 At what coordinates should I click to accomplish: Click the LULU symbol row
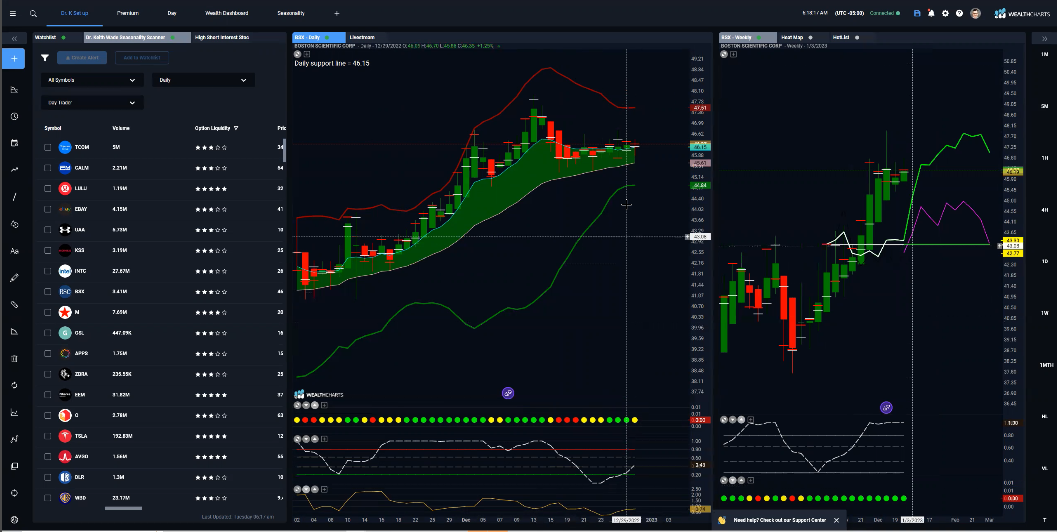pyautogui.click(x=162, y=188)
